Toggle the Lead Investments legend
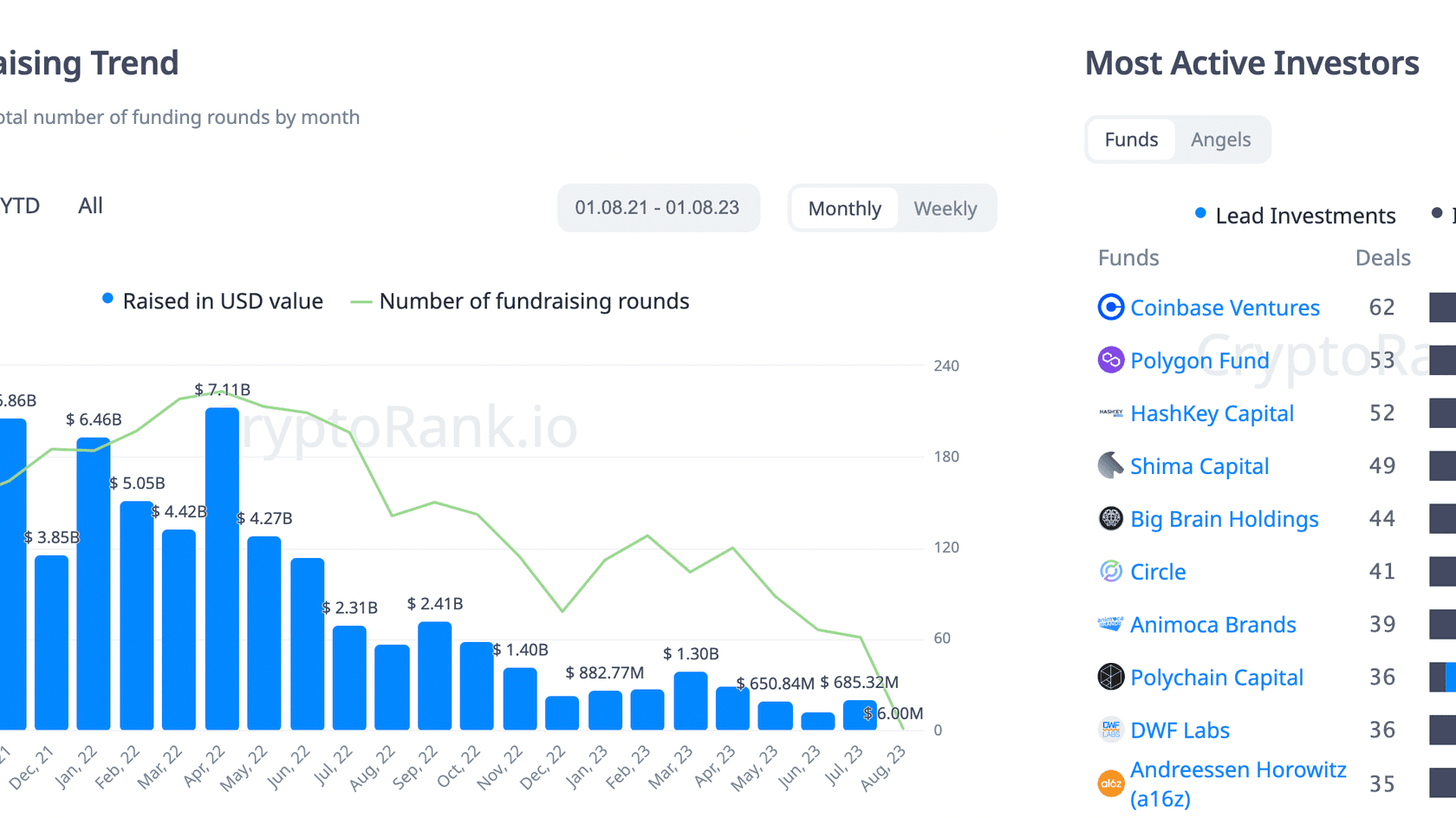The image size is (1456, 818). pyautogui.click(x=1296, y=215)
